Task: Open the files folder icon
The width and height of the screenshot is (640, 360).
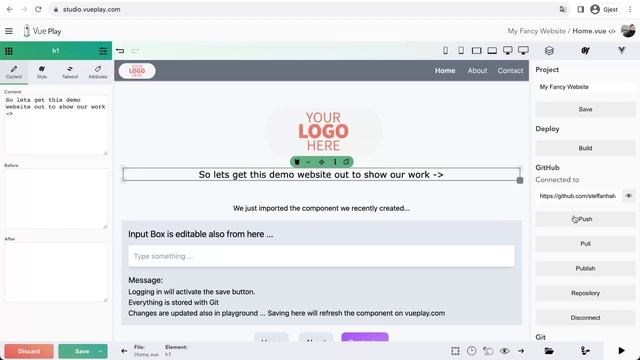Action: [x=549, y=351]
